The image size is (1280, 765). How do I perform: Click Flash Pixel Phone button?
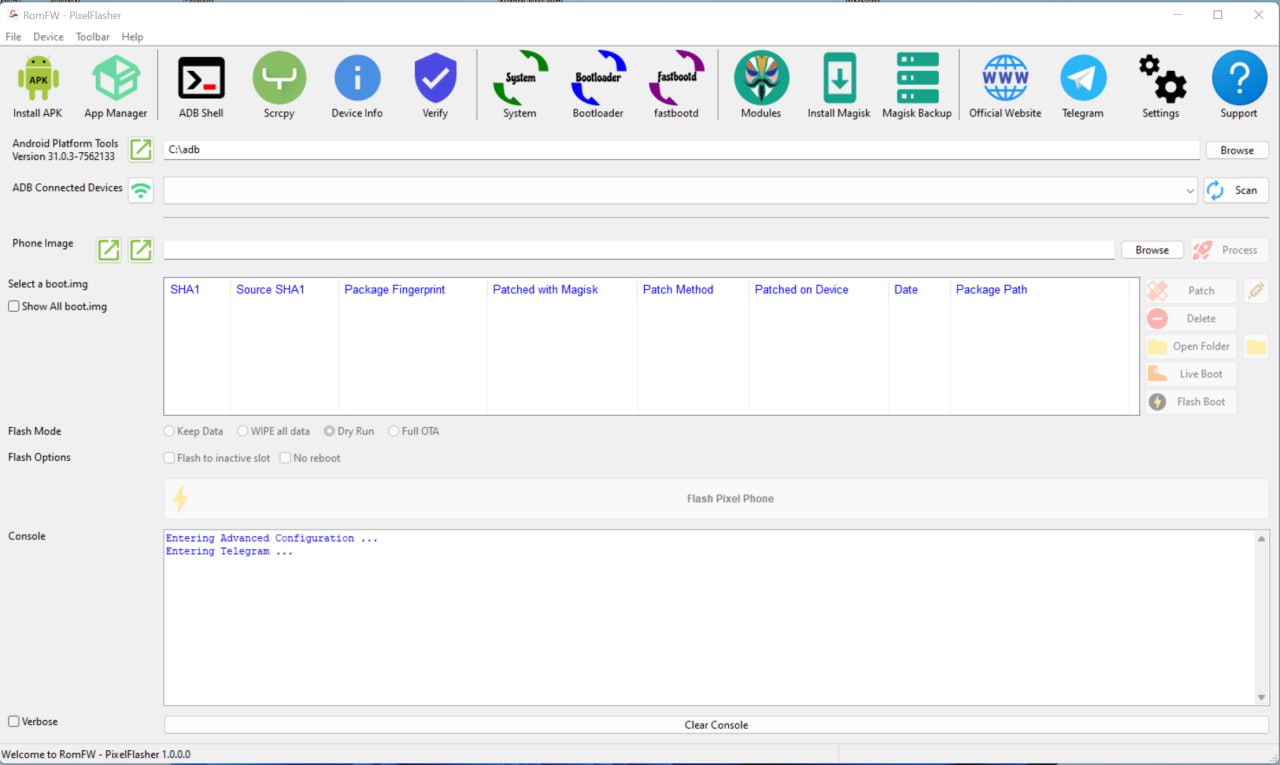click(x=716, y=498)
